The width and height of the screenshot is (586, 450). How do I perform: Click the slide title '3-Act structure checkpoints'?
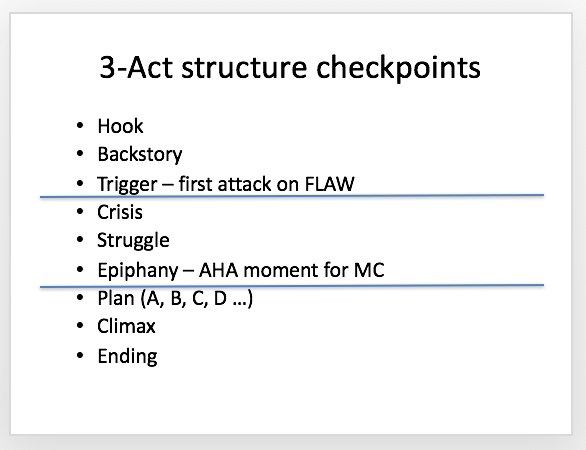290,68
